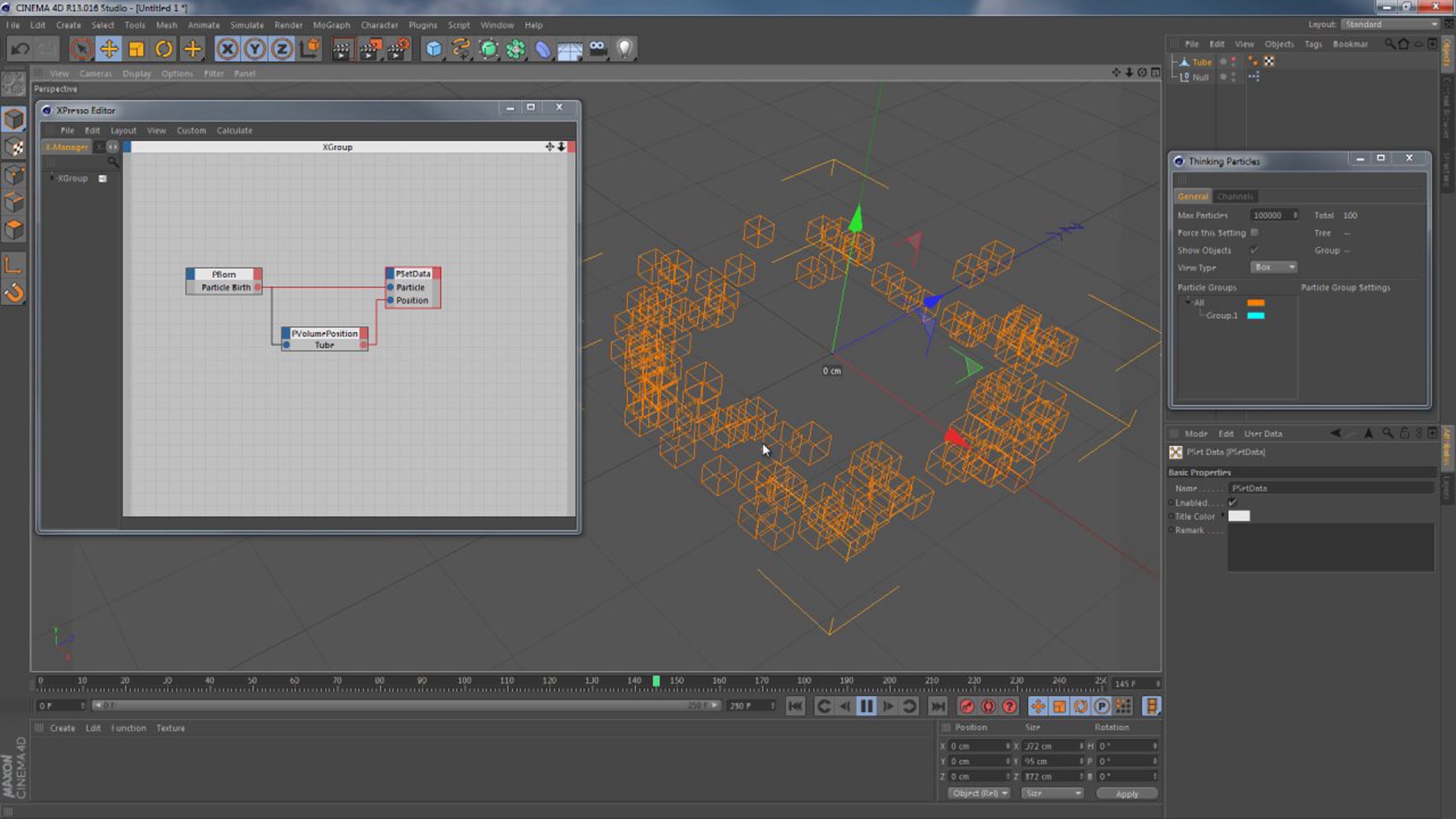
Task: Add a light with the bulb icon
Action: [625, 49]
